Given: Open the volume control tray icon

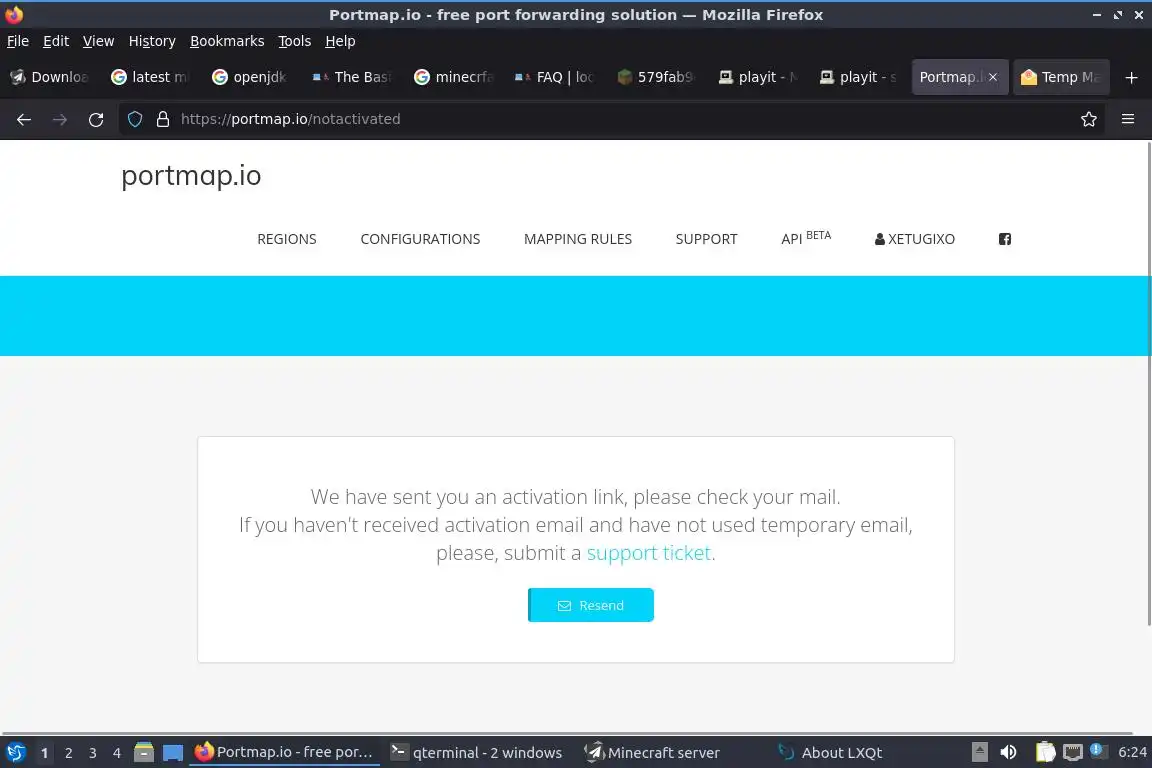Looking at the screenshot, I should click(x=1009, y=753).
